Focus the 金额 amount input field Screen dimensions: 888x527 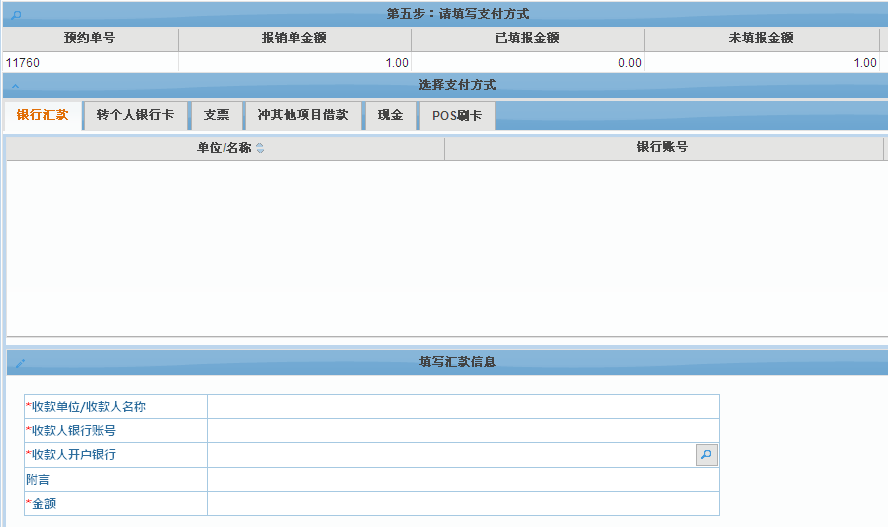(462, 504)
